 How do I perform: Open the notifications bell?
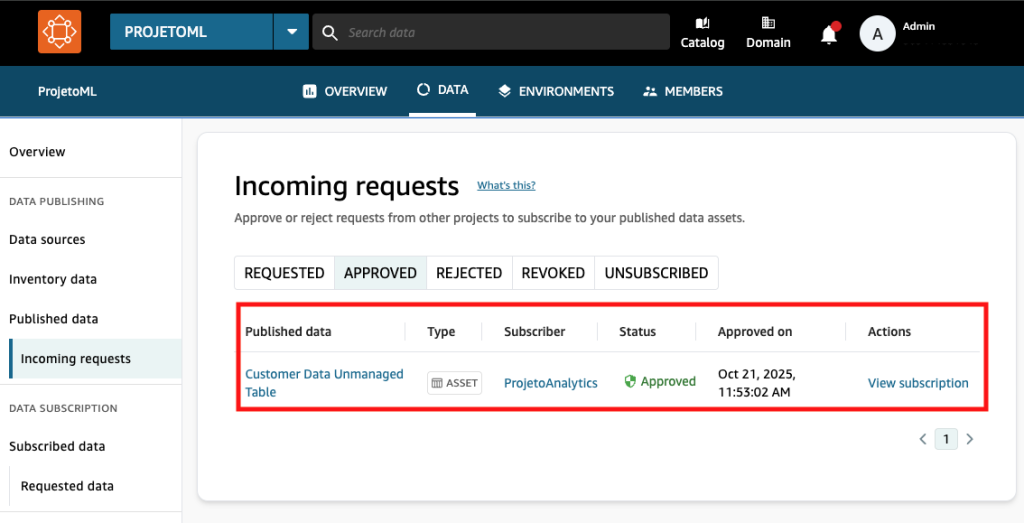tap(828, 34)
